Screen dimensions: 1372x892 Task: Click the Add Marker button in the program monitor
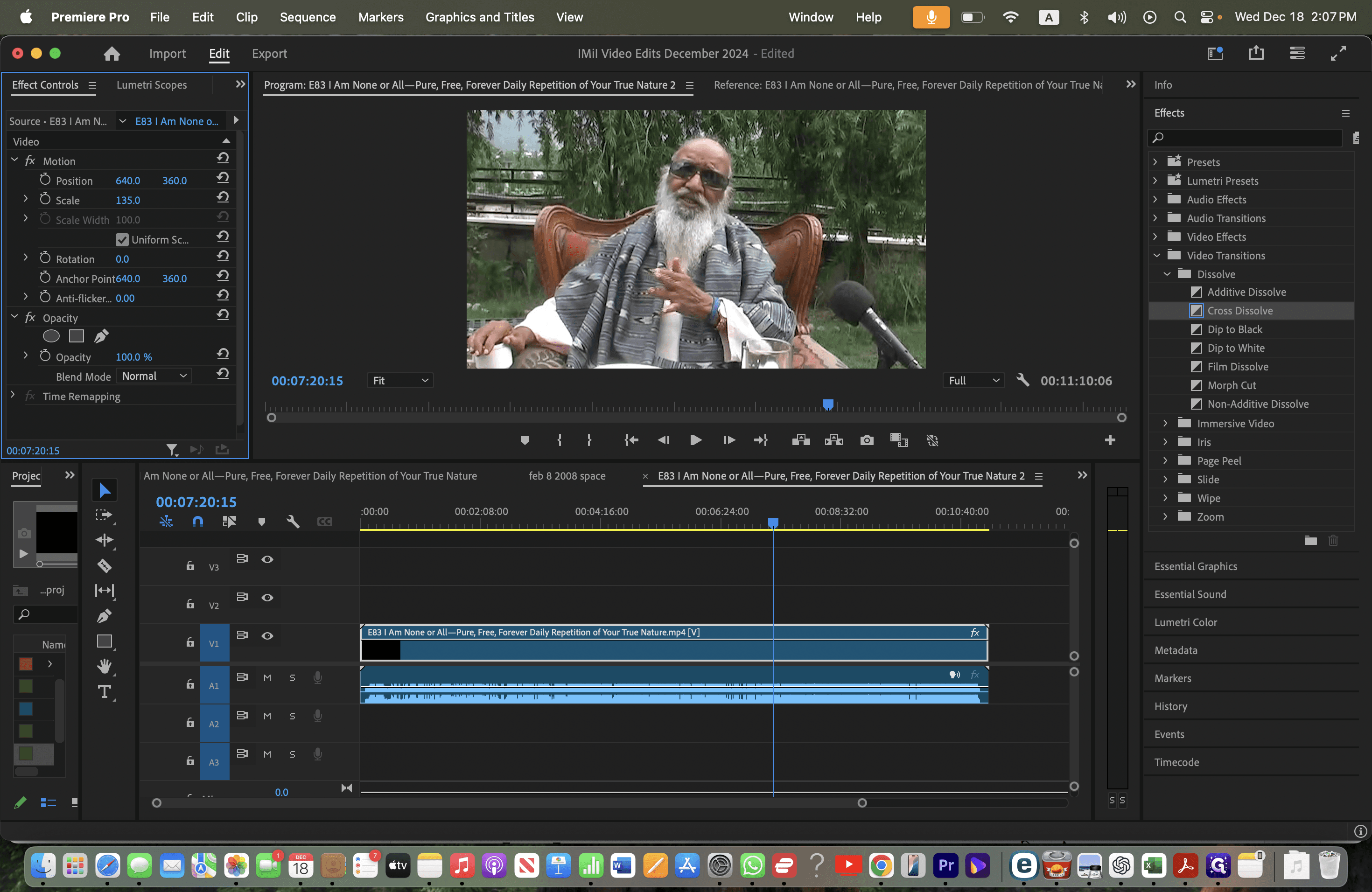(x=525, y=440)
